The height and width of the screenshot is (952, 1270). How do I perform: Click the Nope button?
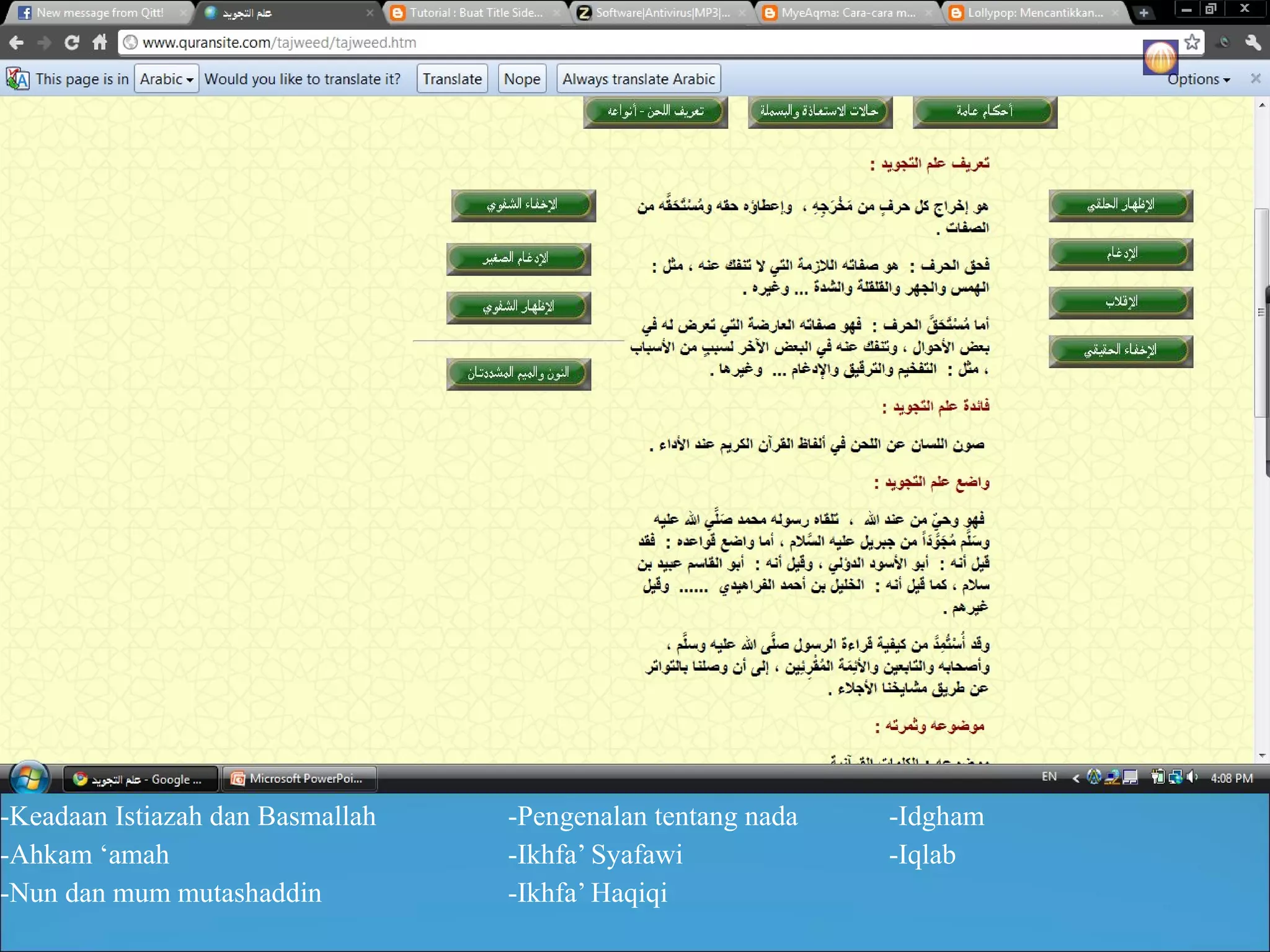click(x=522, y=79)
